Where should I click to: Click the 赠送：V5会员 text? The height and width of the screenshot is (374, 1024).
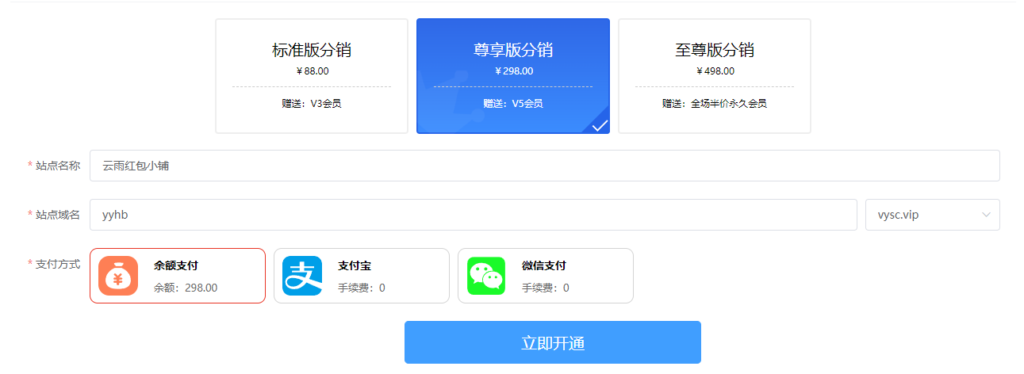click(513, 103)
